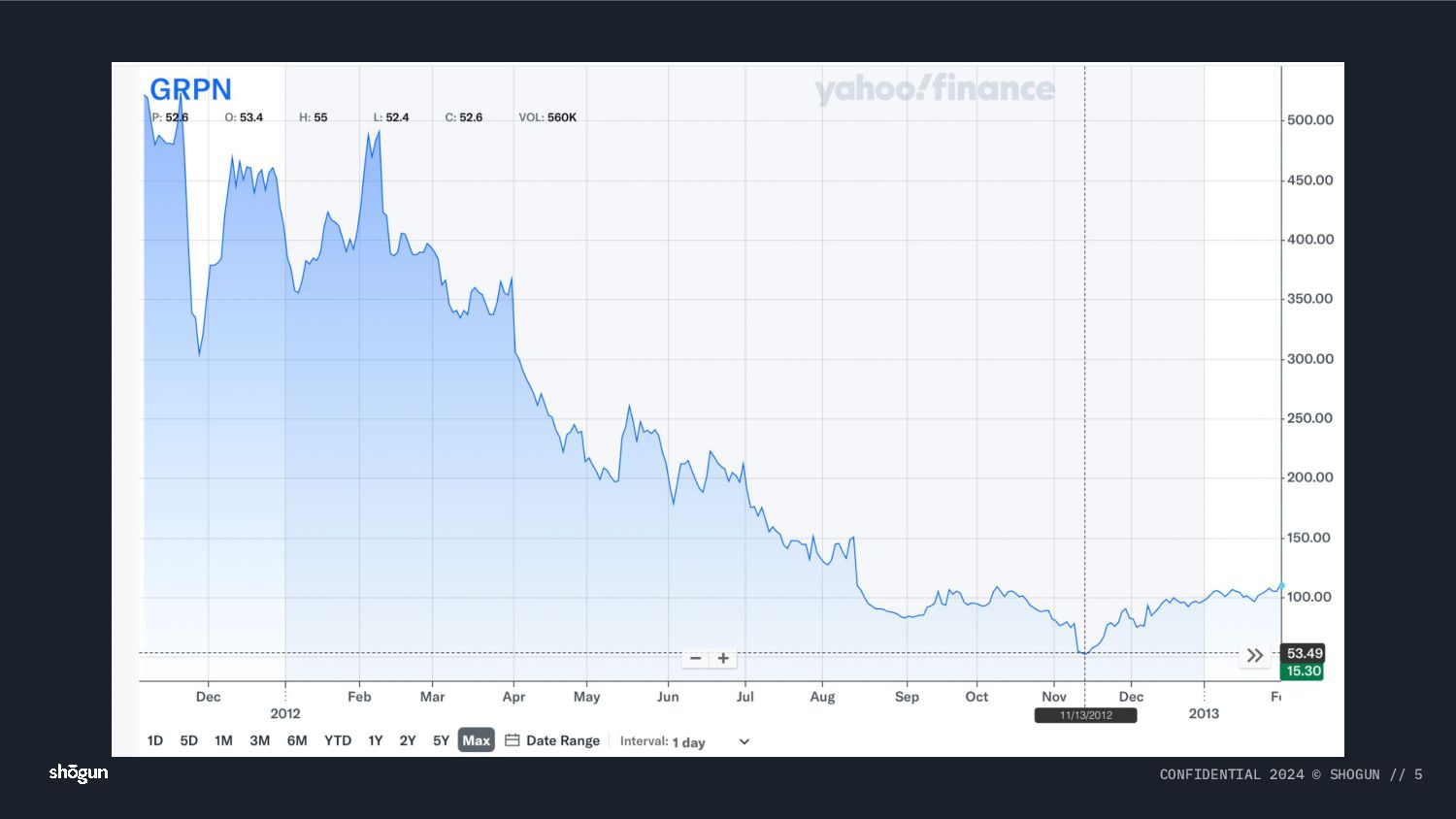
Task: Select the 5Y range option
Action: point(441,740)
